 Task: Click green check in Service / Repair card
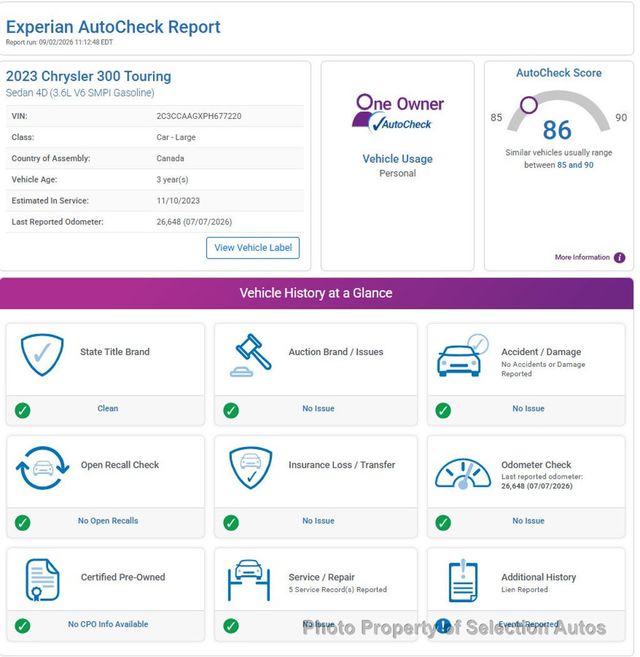point(231,626)
